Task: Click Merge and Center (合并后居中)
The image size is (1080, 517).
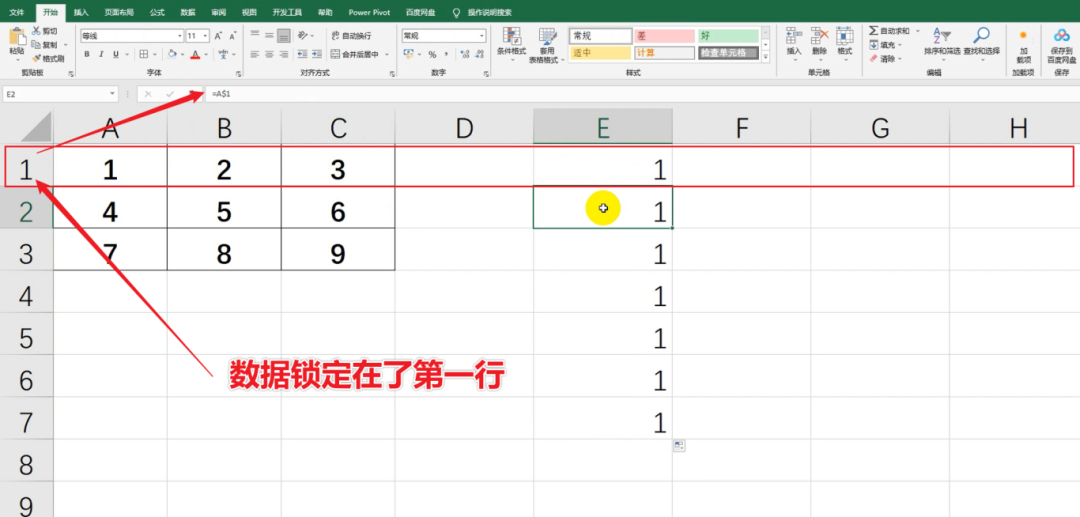Action: tap(354, 54)
